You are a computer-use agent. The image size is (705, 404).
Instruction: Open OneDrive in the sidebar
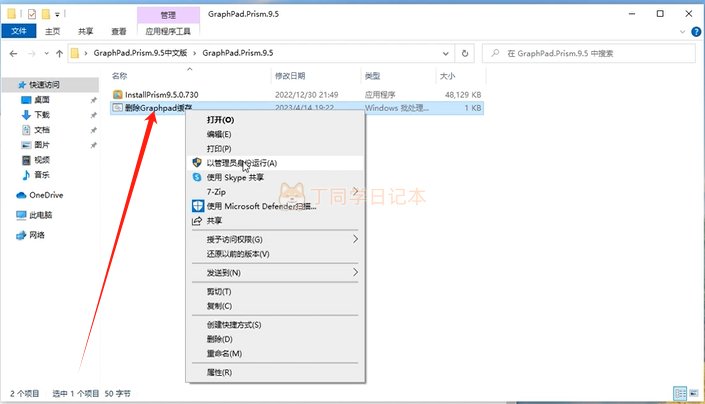tap(46, 195)
